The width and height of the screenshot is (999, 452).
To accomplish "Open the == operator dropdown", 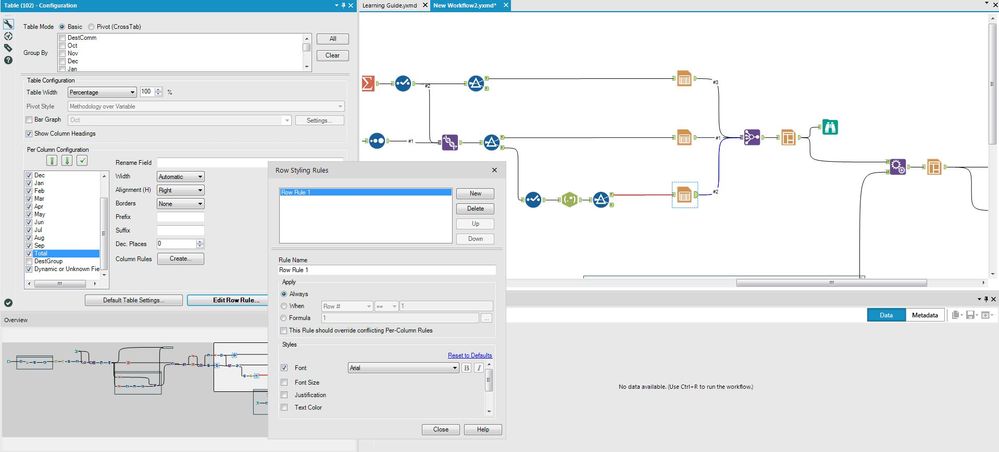I will click(x=387, y=307).
